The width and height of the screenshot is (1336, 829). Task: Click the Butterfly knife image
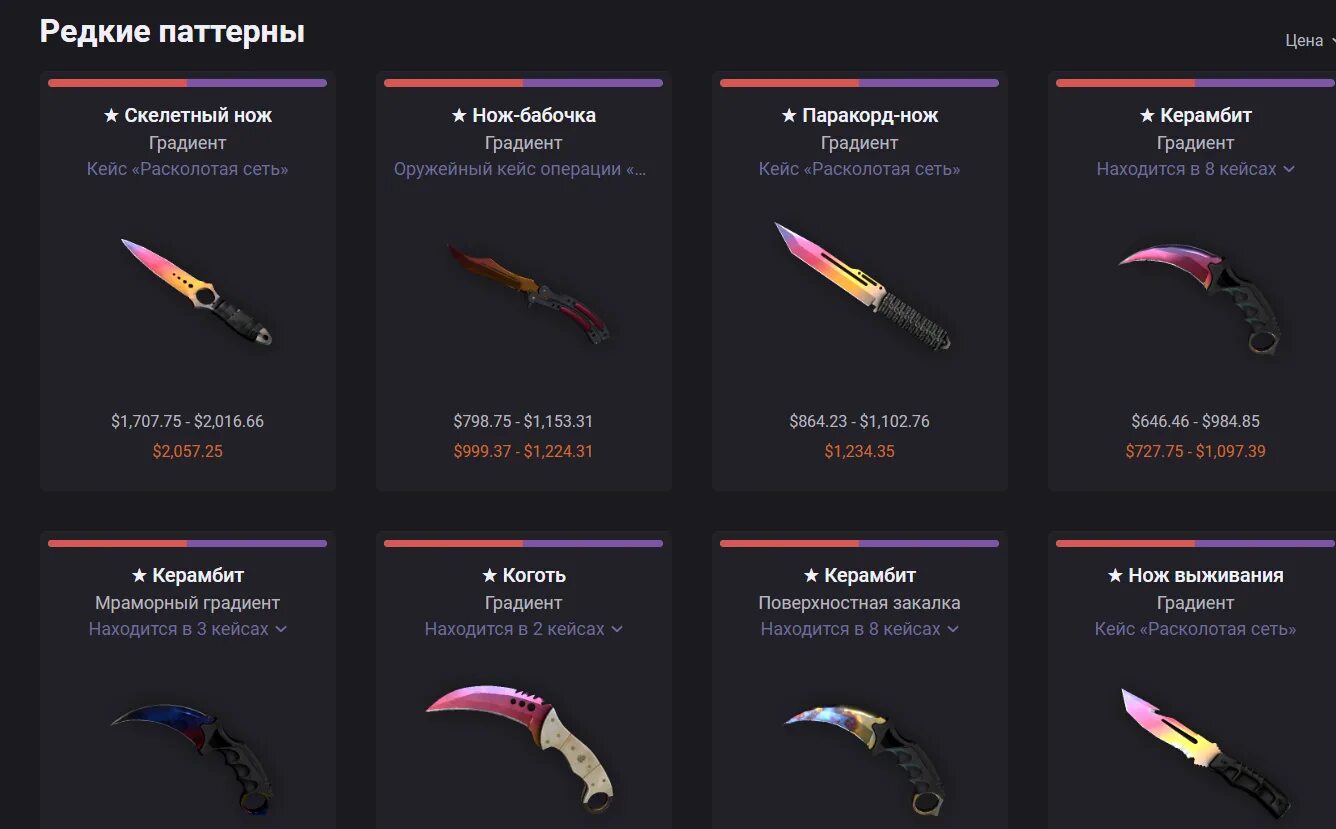(x=528, y=294)
